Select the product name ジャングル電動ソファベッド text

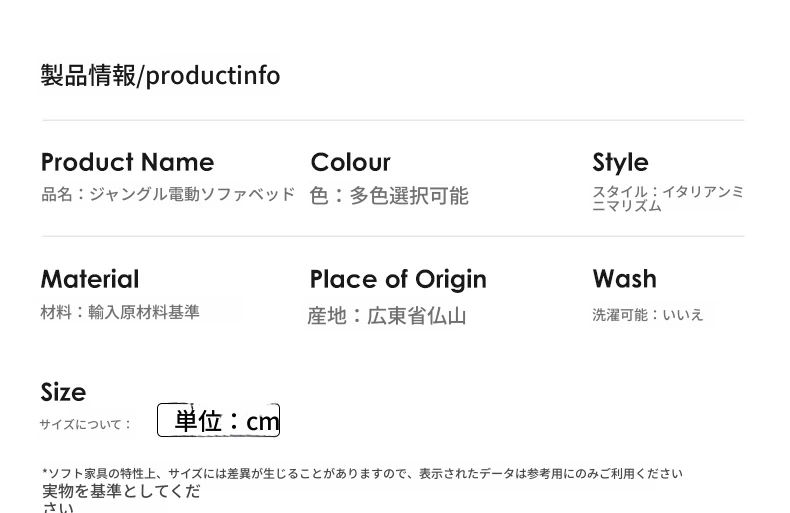(191, 194)
